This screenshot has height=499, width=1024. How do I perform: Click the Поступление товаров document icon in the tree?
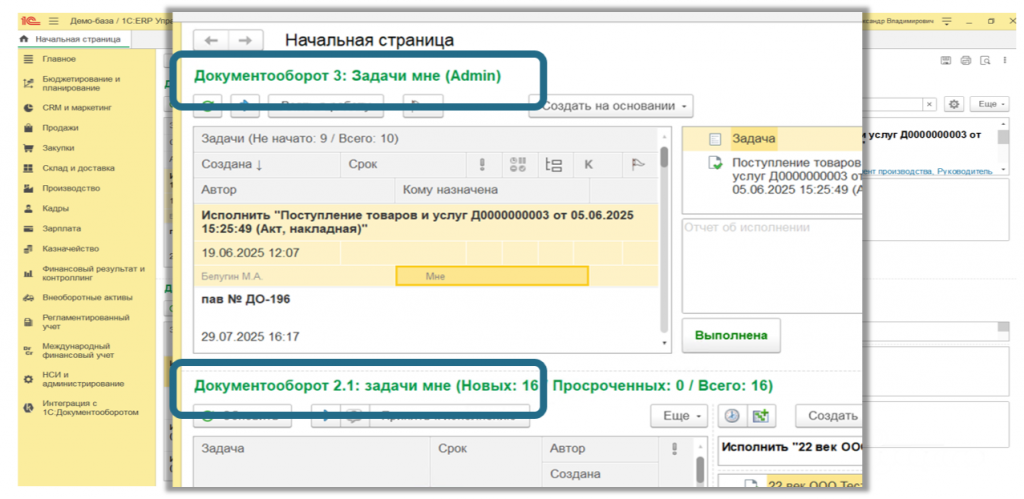pos(716,163)
